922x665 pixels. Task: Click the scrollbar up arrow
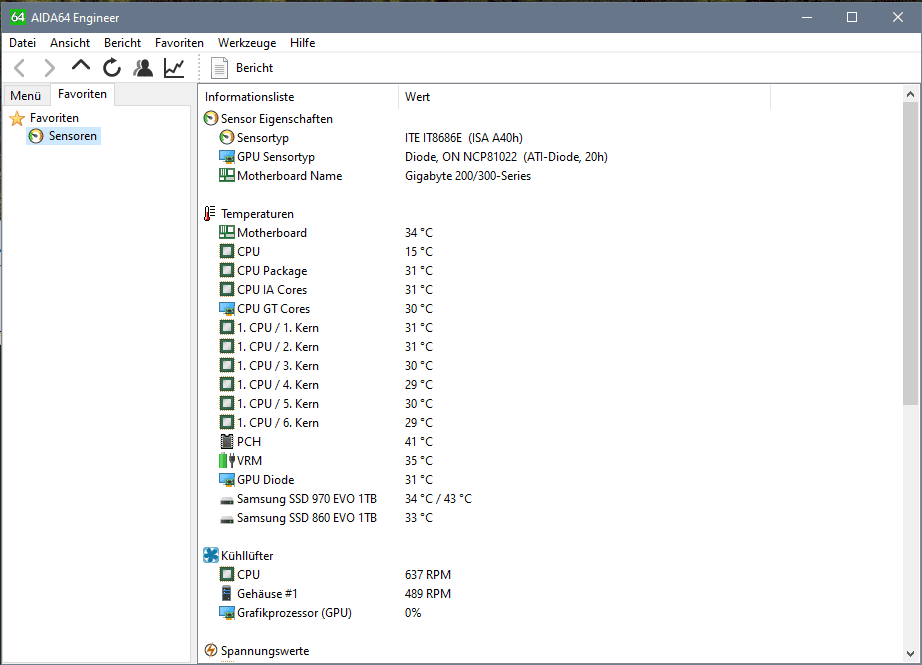pyautogui.click(x=910, y=94)
